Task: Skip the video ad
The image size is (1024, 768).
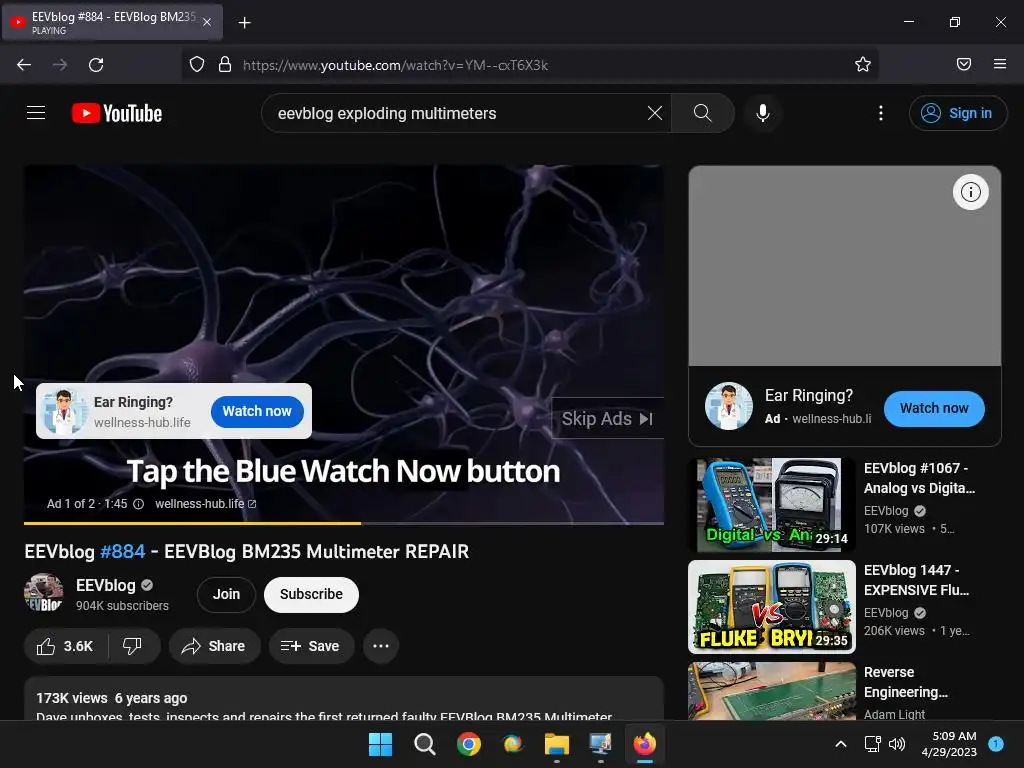Action: [x=607, y=419]
